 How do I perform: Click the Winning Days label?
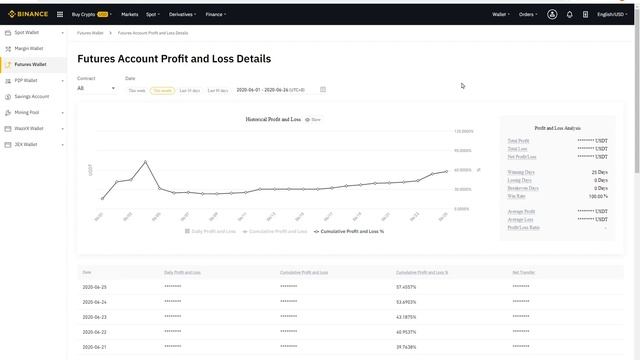click(x=521, y=172)
